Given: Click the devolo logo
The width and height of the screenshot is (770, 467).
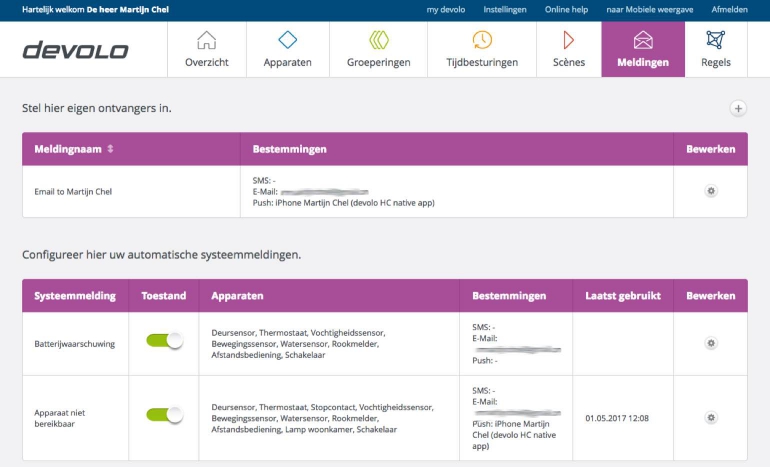Looking at the screenshot, I should (75, 50).
